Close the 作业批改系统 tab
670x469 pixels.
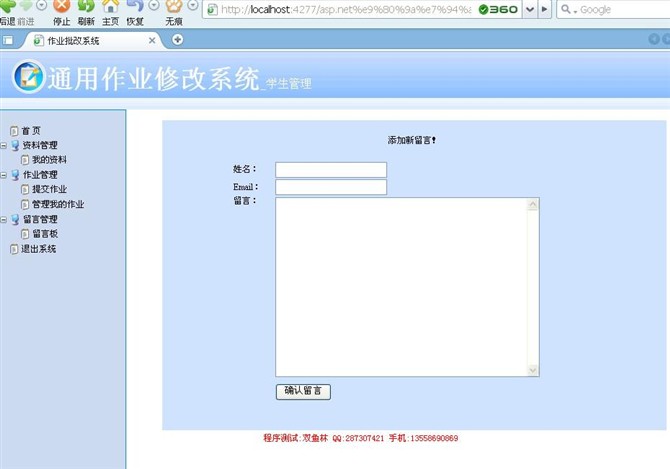152,41
